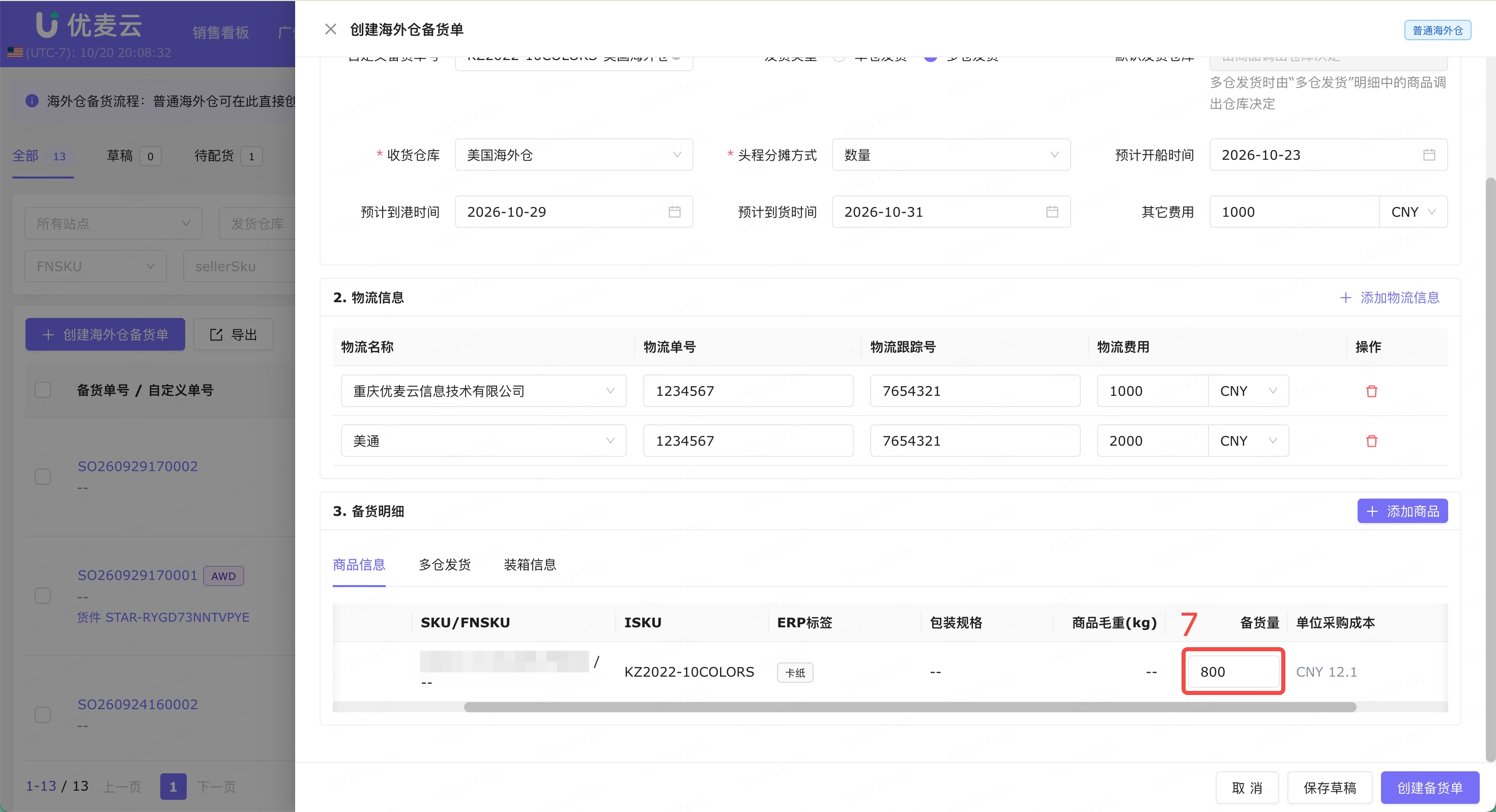Click the 备货量 input showing 800
Viewport: 1496px width, 812px height.
click(1233, 672)
